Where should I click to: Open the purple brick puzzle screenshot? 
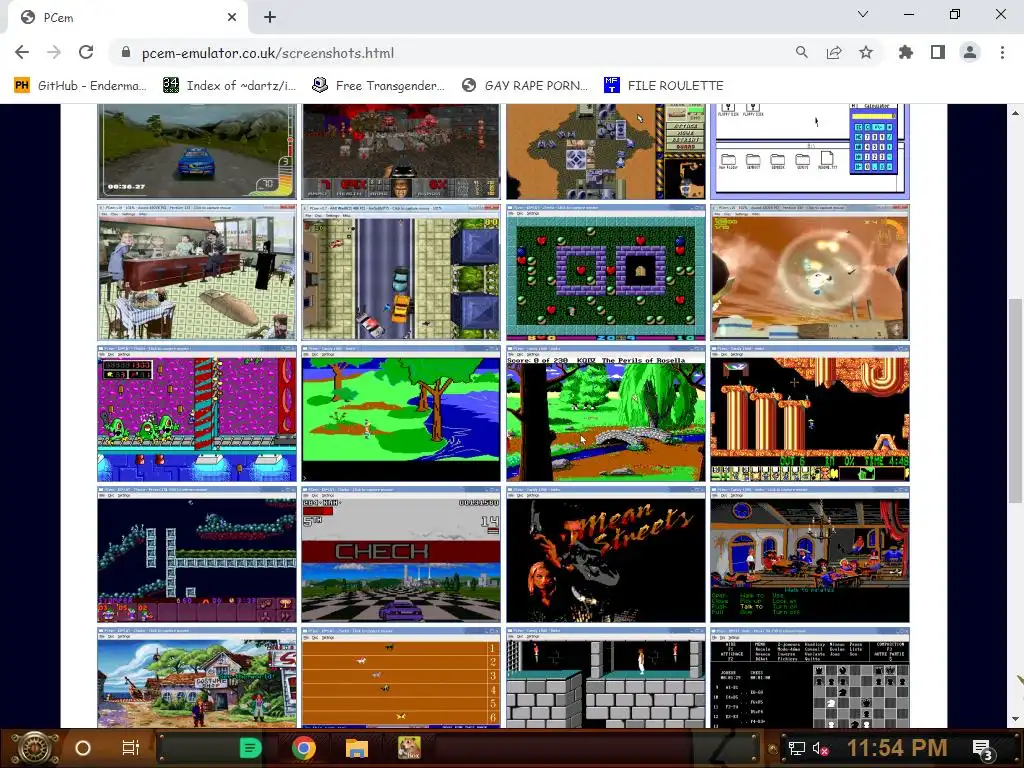pos(605,272)
